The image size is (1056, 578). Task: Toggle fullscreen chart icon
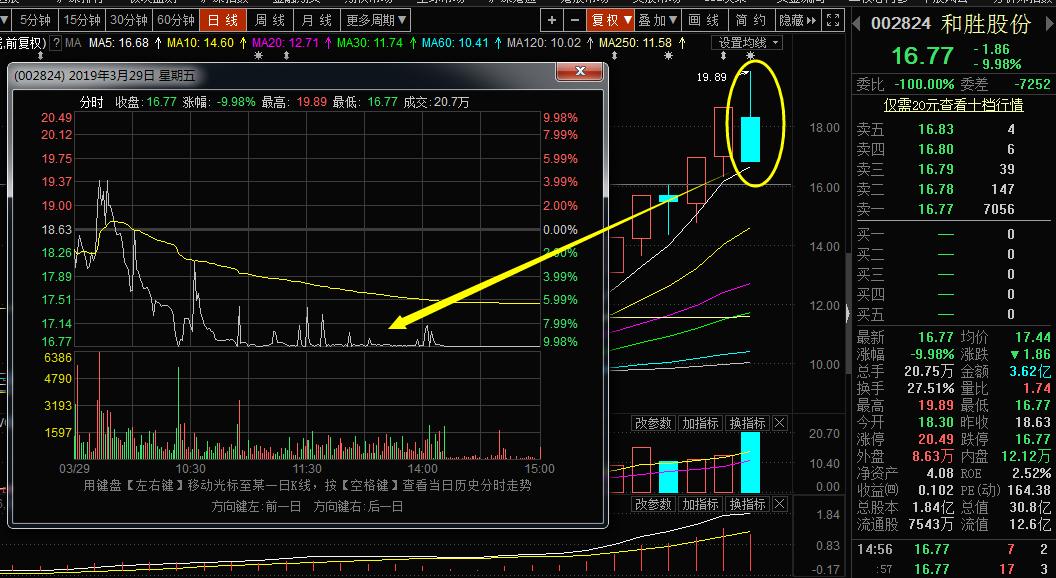(833, 20)
